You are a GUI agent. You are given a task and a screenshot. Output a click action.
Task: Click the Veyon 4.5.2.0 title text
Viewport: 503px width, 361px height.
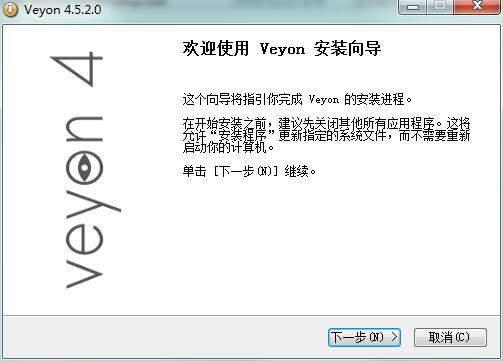pyautogui.click(x=63, y=10)
